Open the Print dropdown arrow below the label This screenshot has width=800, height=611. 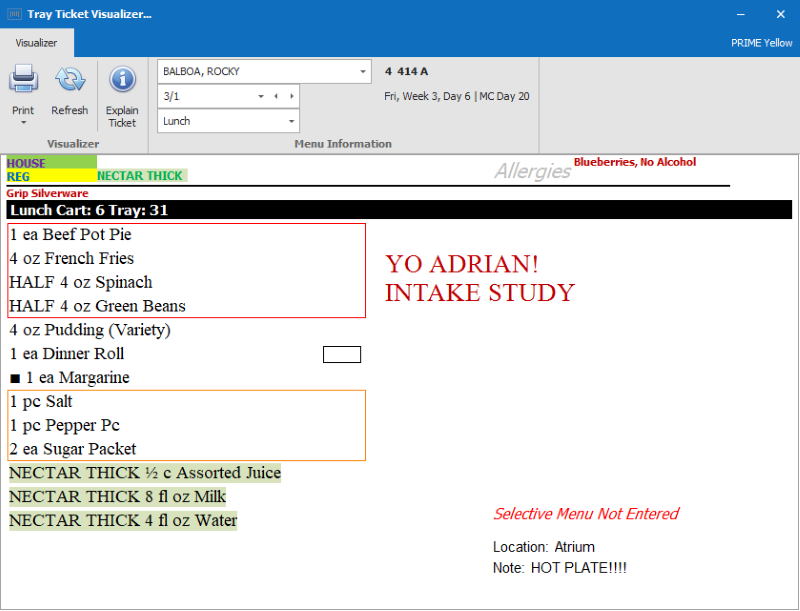(23, 123)
